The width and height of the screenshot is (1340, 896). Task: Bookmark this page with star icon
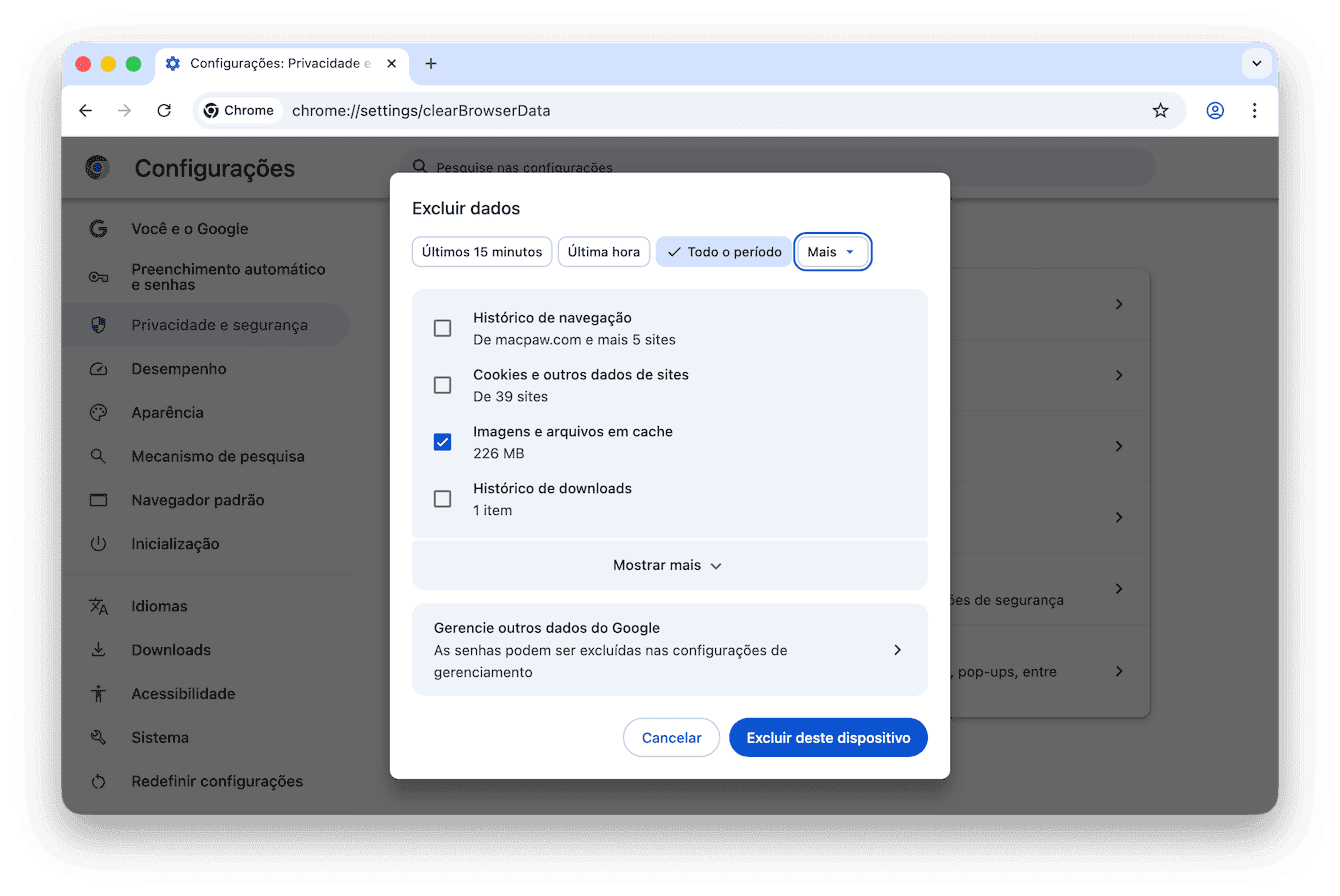tap(1160, 111)
